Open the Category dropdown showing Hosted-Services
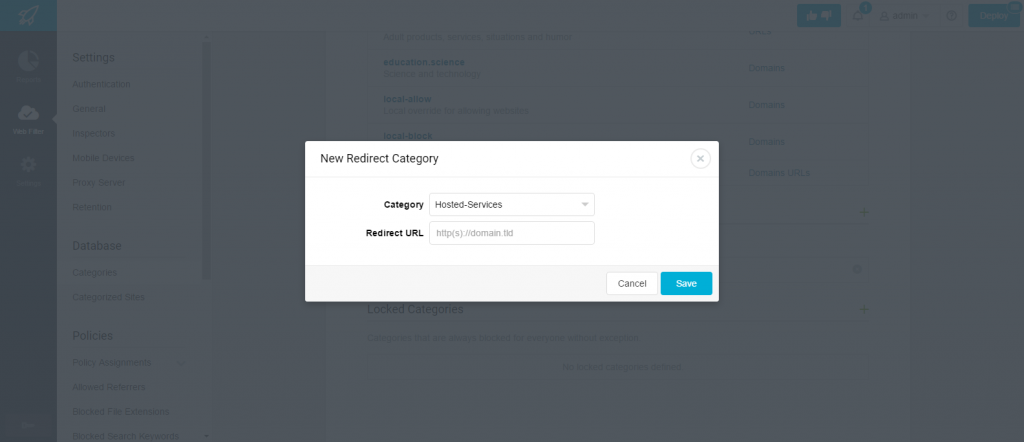 (511, 204)
